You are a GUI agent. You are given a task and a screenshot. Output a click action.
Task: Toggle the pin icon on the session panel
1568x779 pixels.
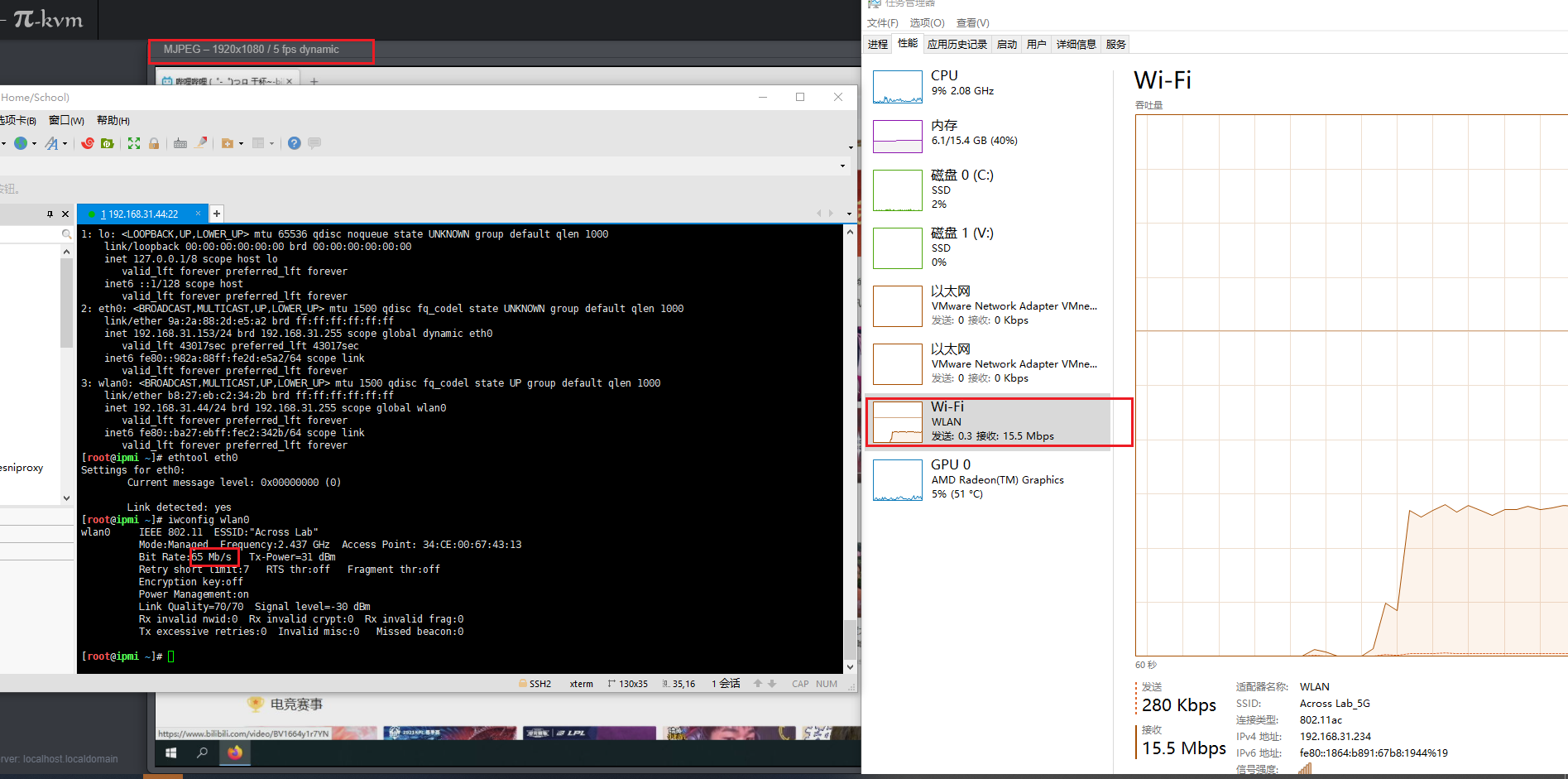[x=50, y=214]
